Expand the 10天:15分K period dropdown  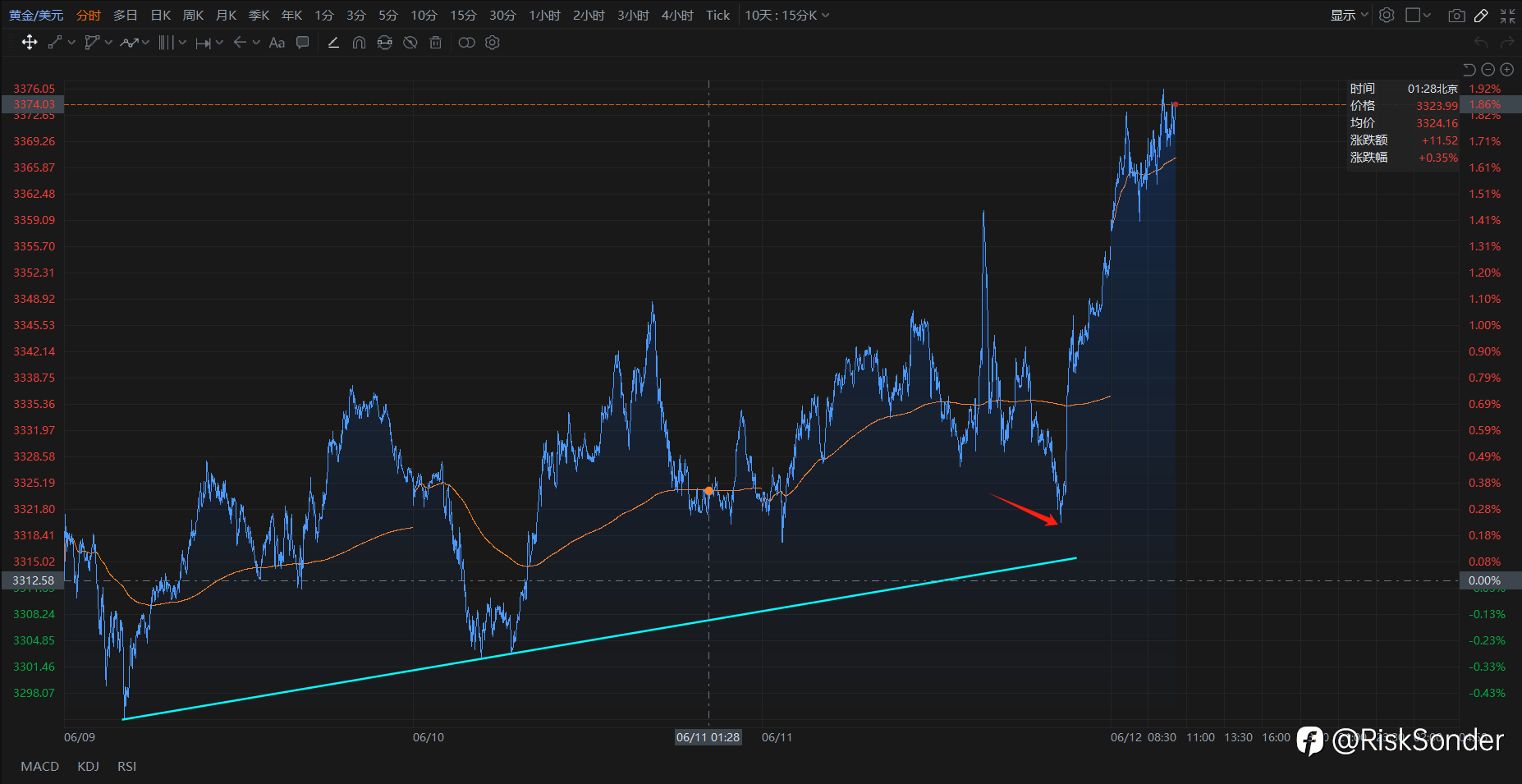click(x=786, y=16)
